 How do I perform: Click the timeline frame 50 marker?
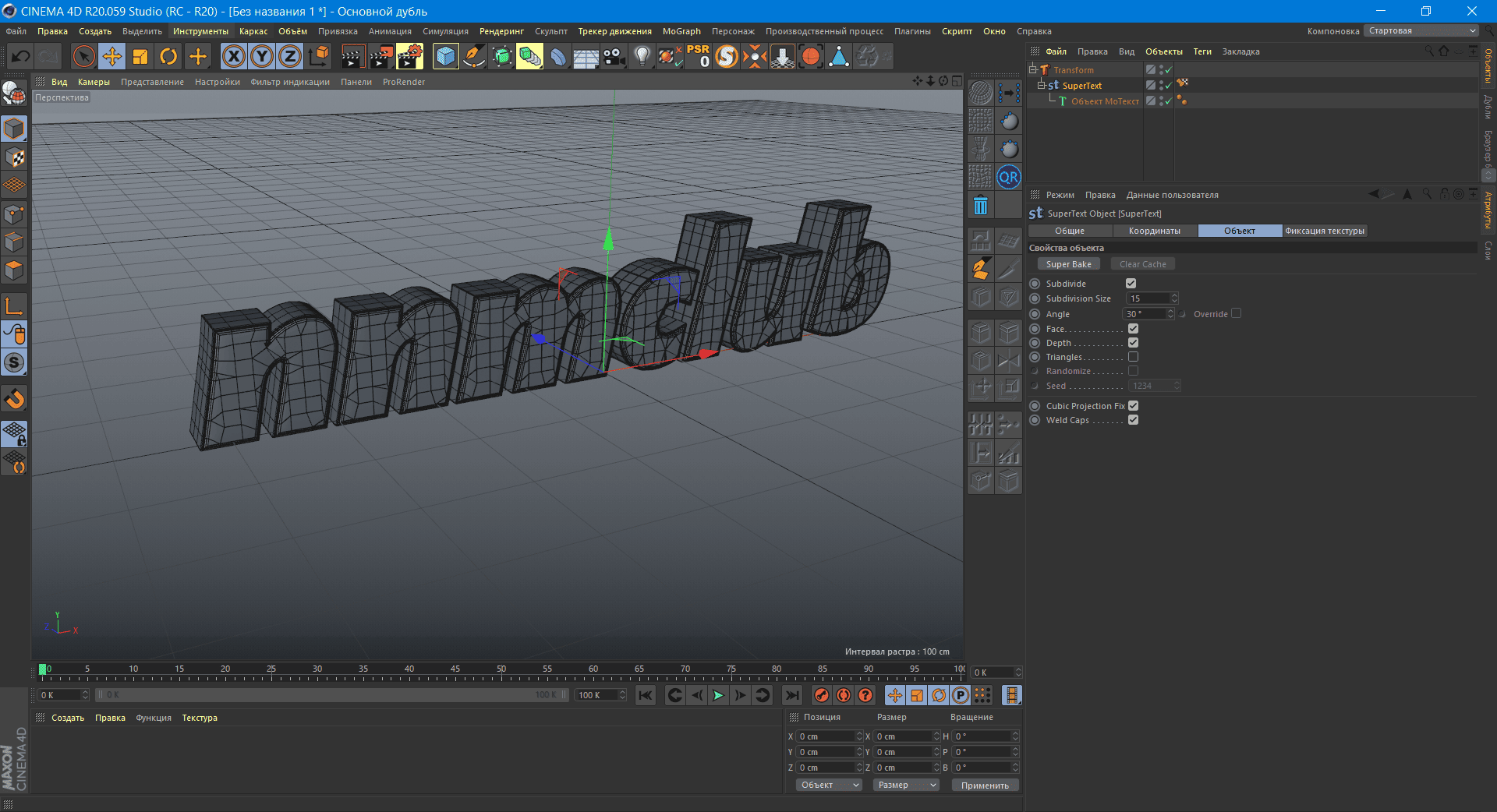[501, 669]
